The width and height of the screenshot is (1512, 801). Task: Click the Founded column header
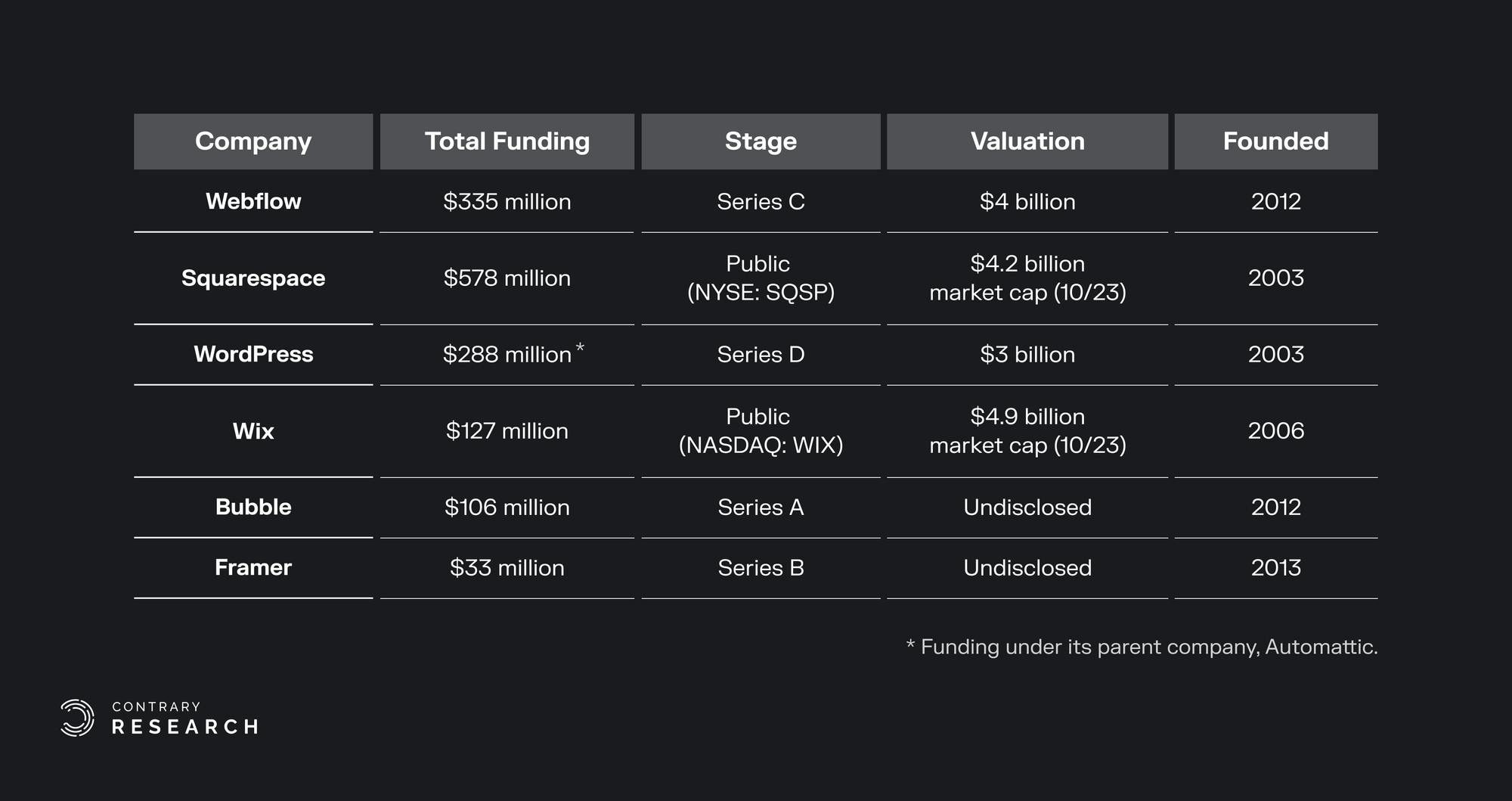click(x=1275, y=141)
